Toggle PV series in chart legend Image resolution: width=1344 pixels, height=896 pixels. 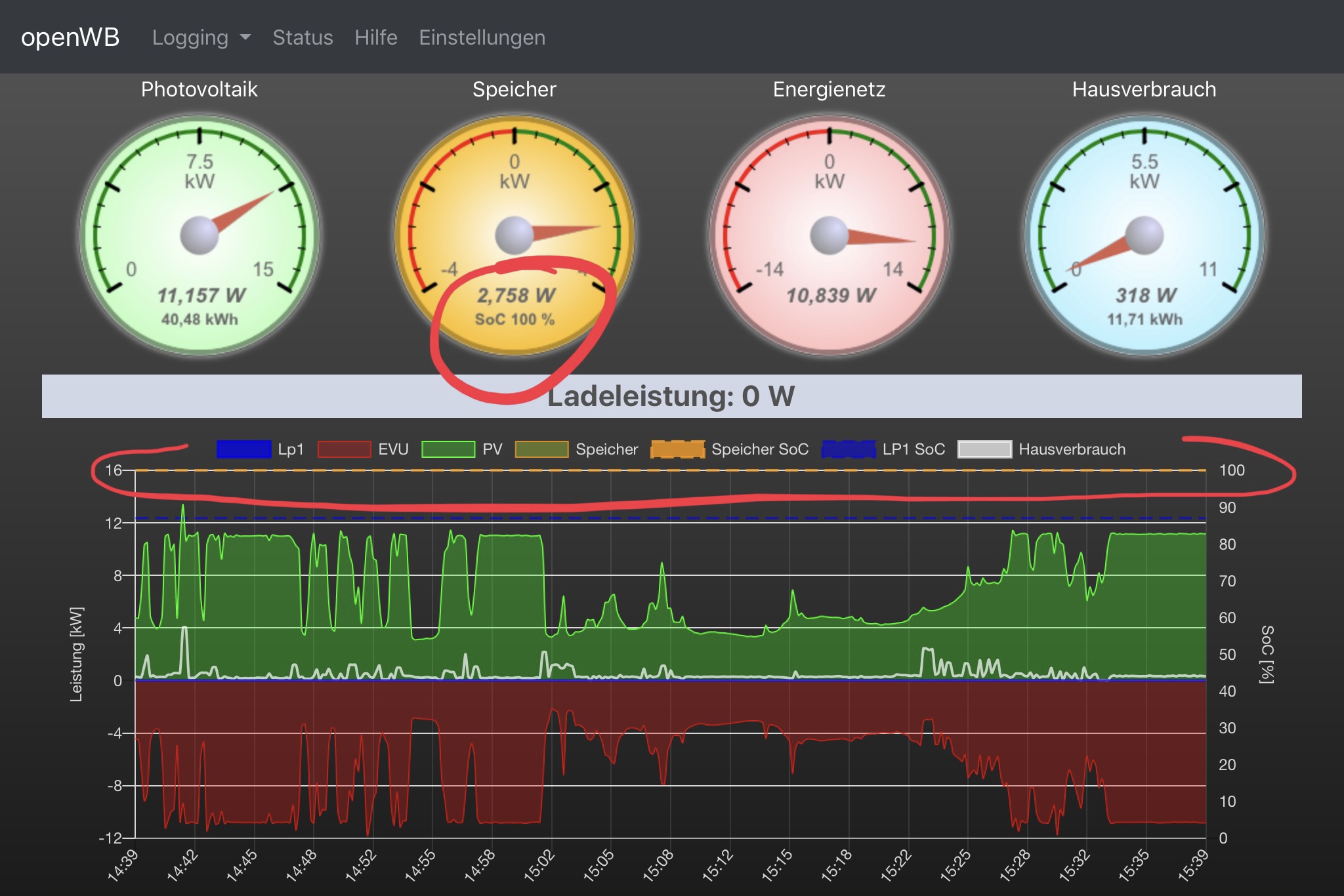(x=448, y=449)
